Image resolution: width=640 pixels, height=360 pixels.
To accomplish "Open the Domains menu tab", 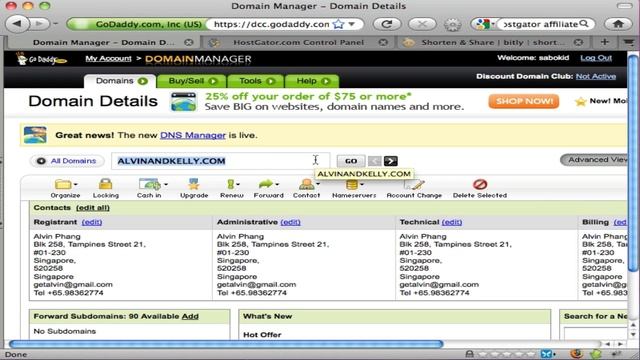I will click(120, 81).
